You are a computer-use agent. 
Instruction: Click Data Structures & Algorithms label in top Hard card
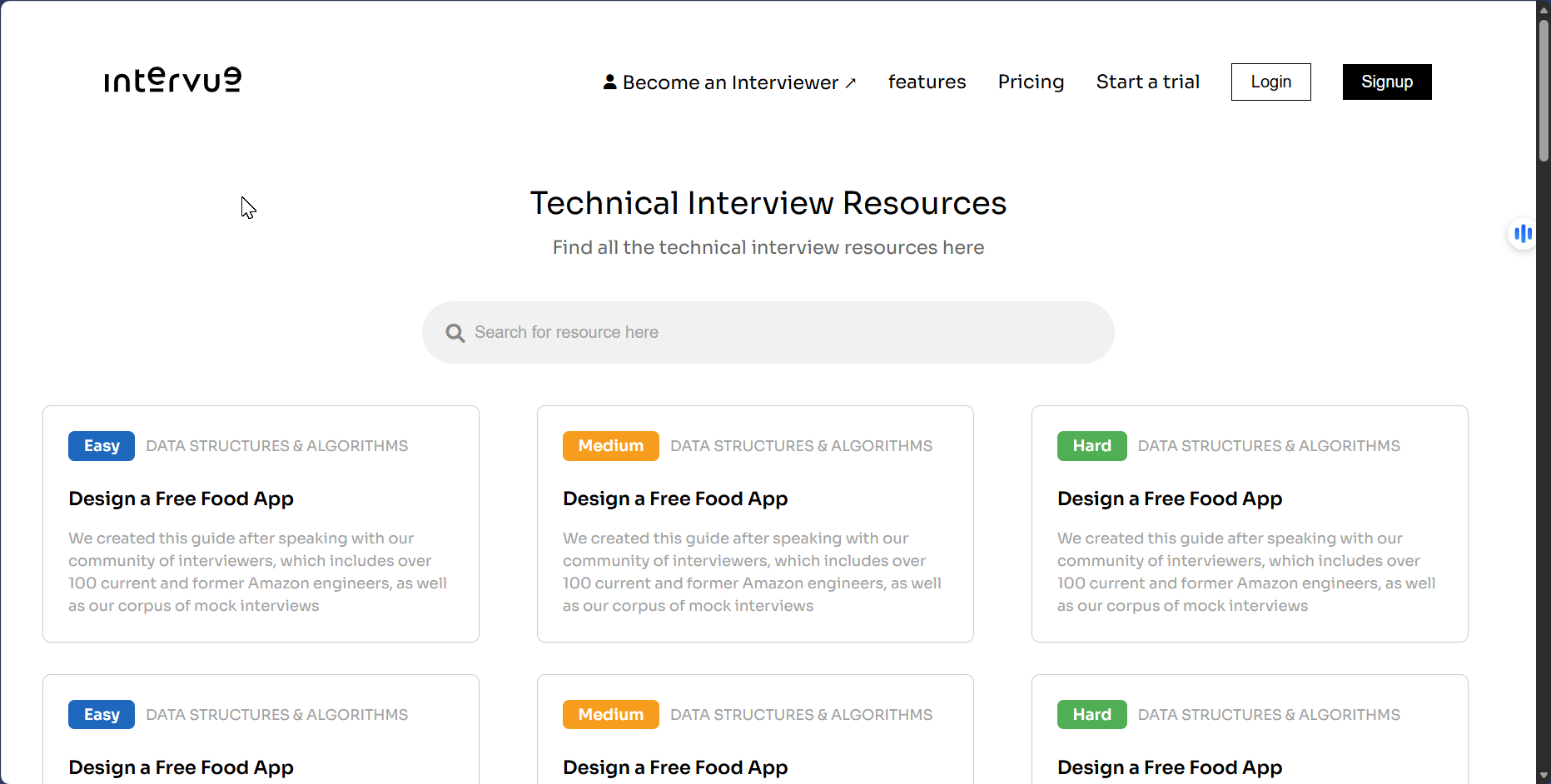(x=1270, y=446)
